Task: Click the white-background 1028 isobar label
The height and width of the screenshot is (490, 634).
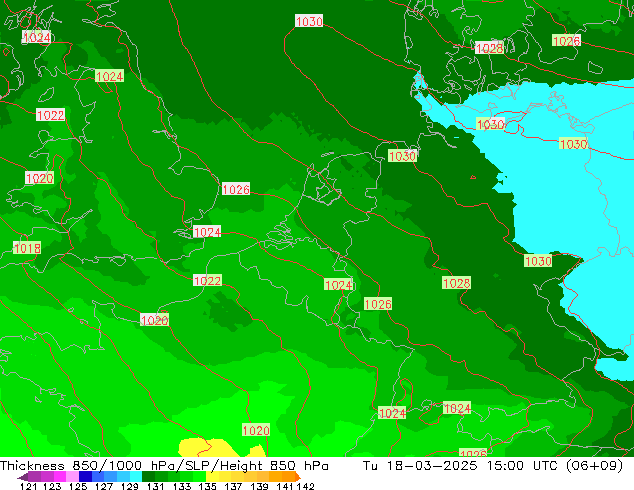Action: tap(489, 49)
